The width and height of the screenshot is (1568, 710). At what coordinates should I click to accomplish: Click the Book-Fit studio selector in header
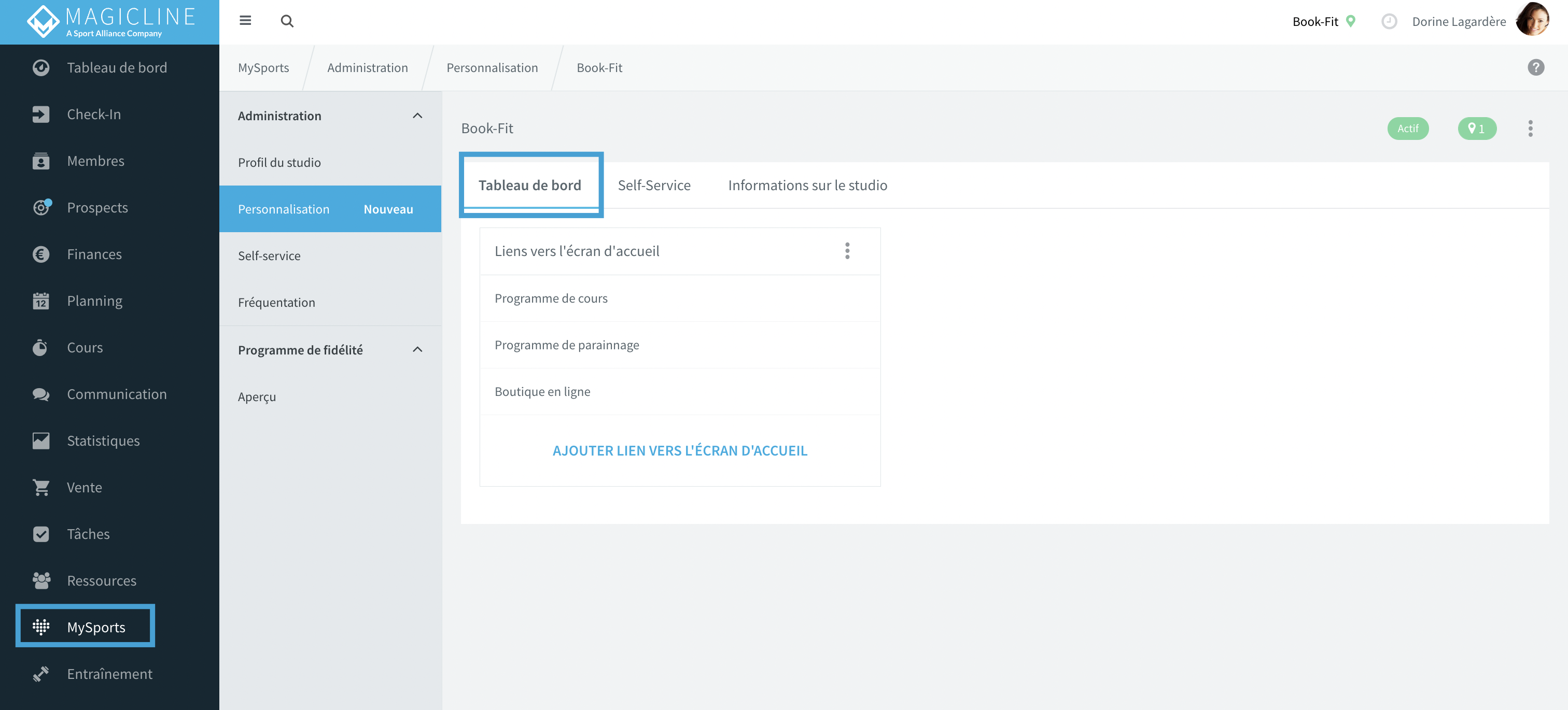pos(1315,21)
